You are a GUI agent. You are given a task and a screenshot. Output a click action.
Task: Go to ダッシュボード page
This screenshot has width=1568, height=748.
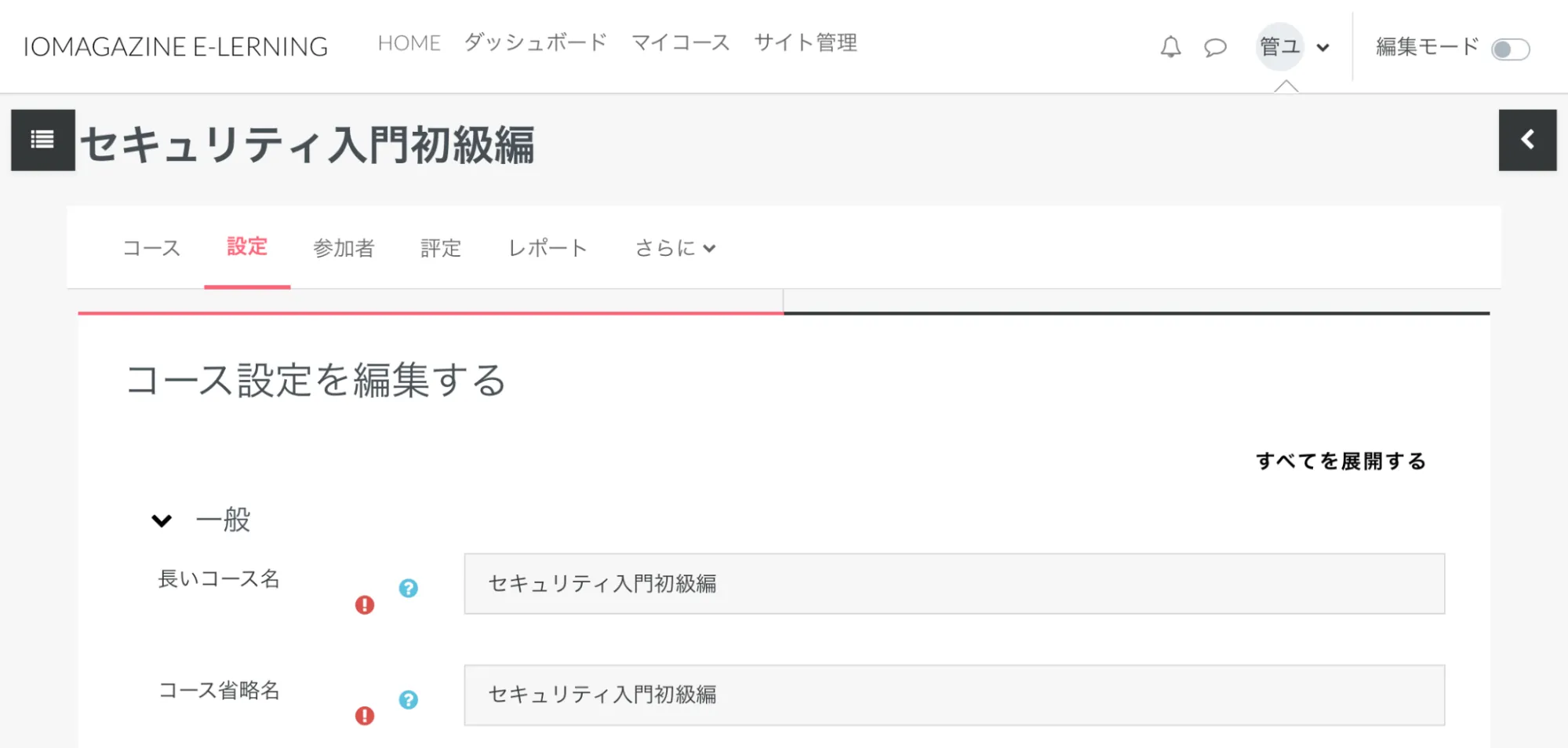(536, 42)
